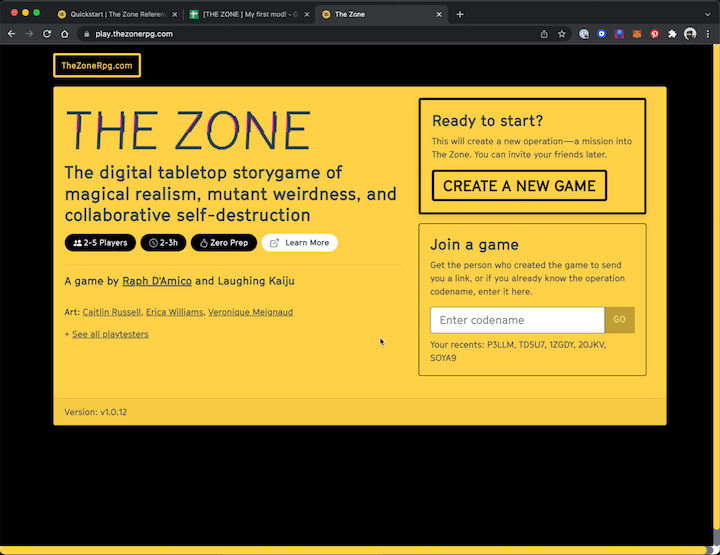Open the Caitlin Russell art link
This screenshot has height=555, width=720.
pos(112,312)
